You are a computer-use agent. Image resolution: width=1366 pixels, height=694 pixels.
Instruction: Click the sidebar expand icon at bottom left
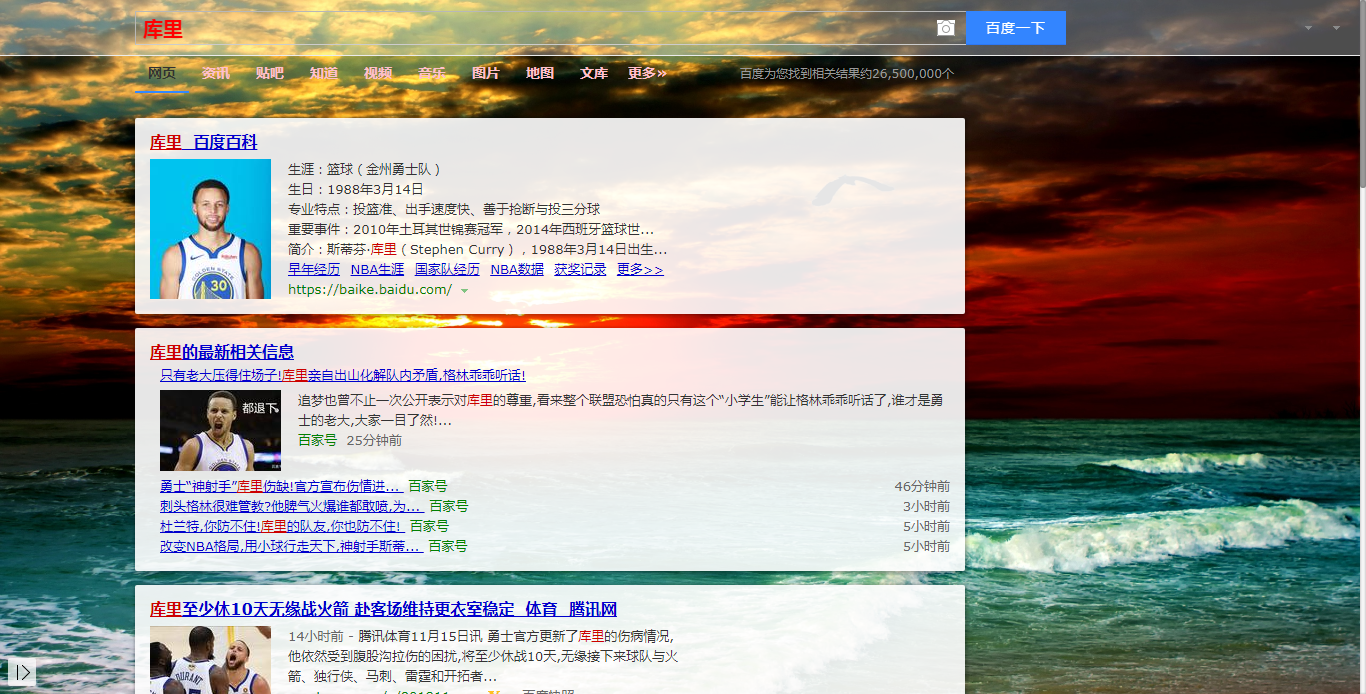pos(22,672)
